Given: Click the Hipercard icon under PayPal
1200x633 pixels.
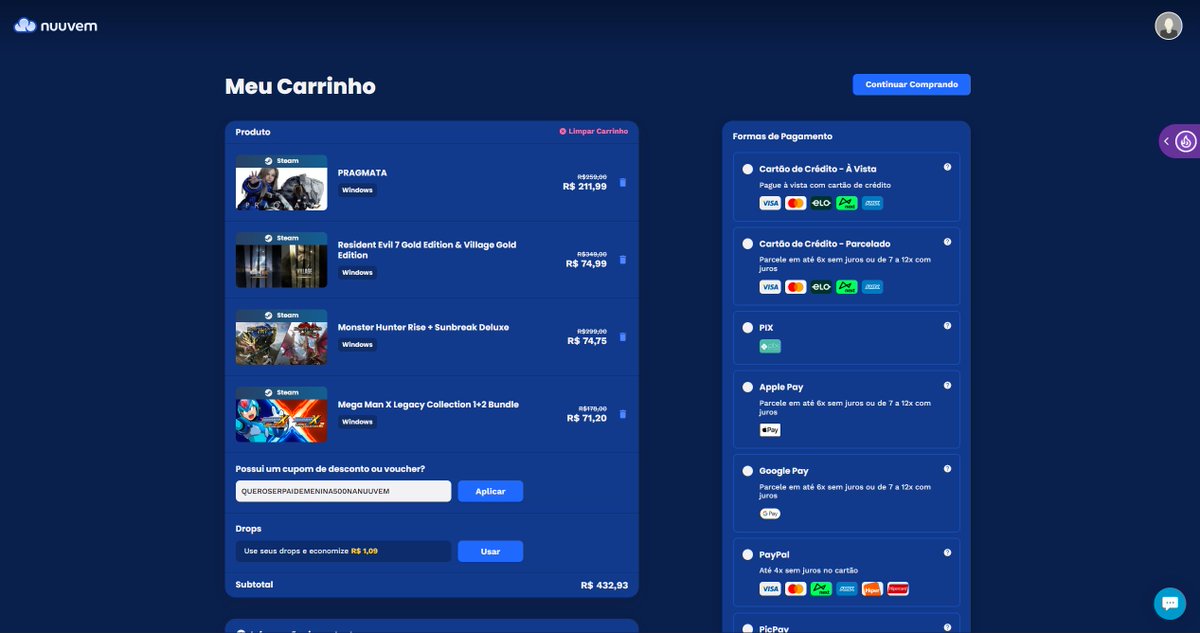Looking at the screenshot, I should tap(898, 589).
